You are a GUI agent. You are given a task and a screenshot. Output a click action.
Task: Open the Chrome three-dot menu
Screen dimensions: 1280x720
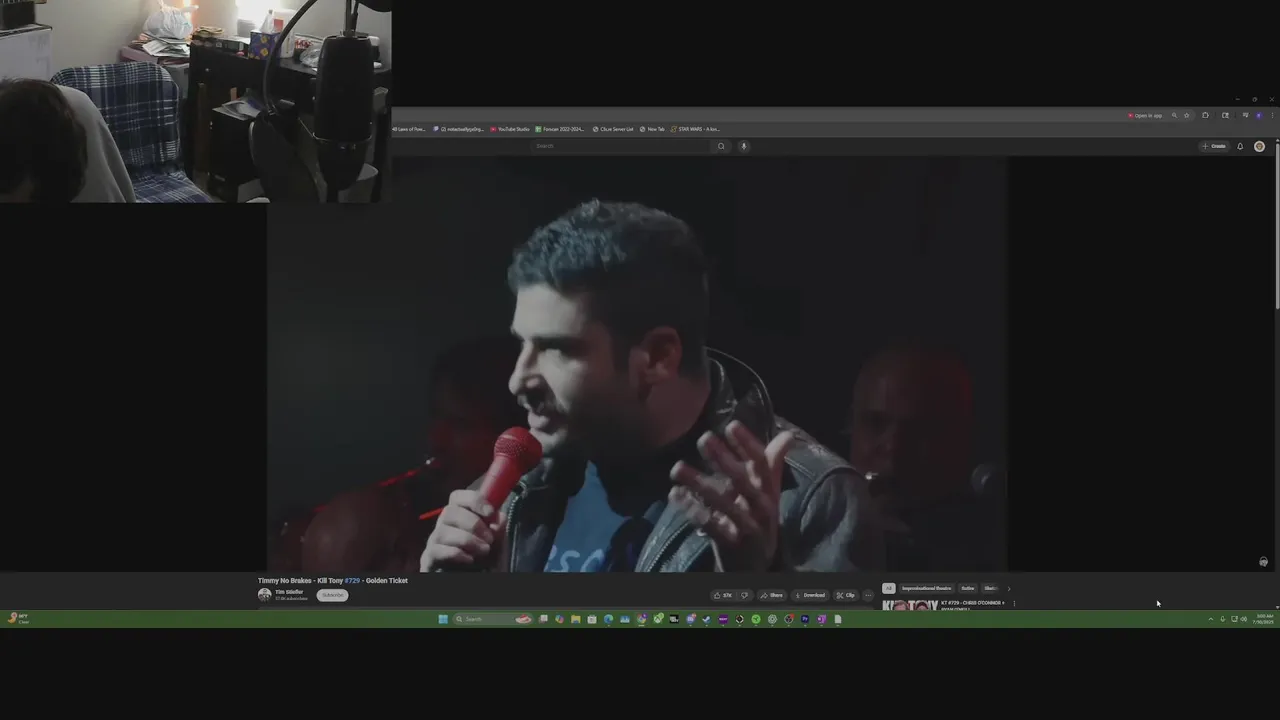(x=1272, y=115)
